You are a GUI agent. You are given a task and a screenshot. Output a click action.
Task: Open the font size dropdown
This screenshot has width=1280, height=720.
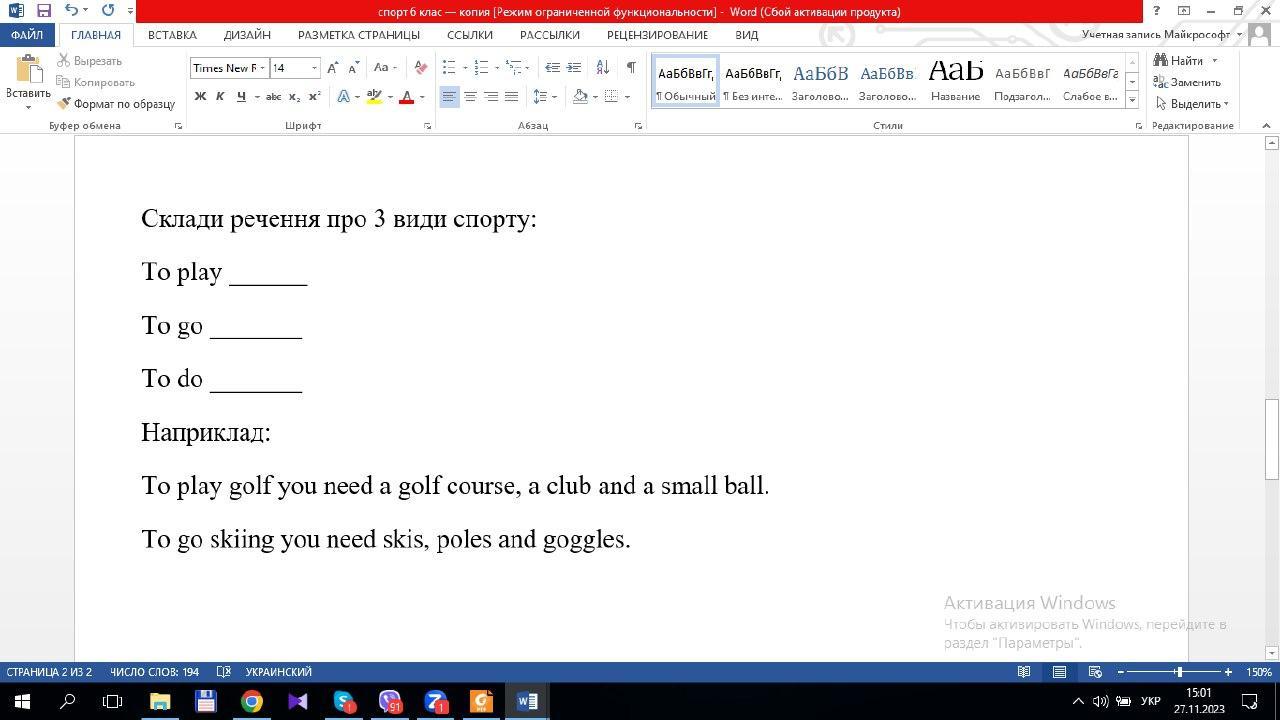coord(314,68)
